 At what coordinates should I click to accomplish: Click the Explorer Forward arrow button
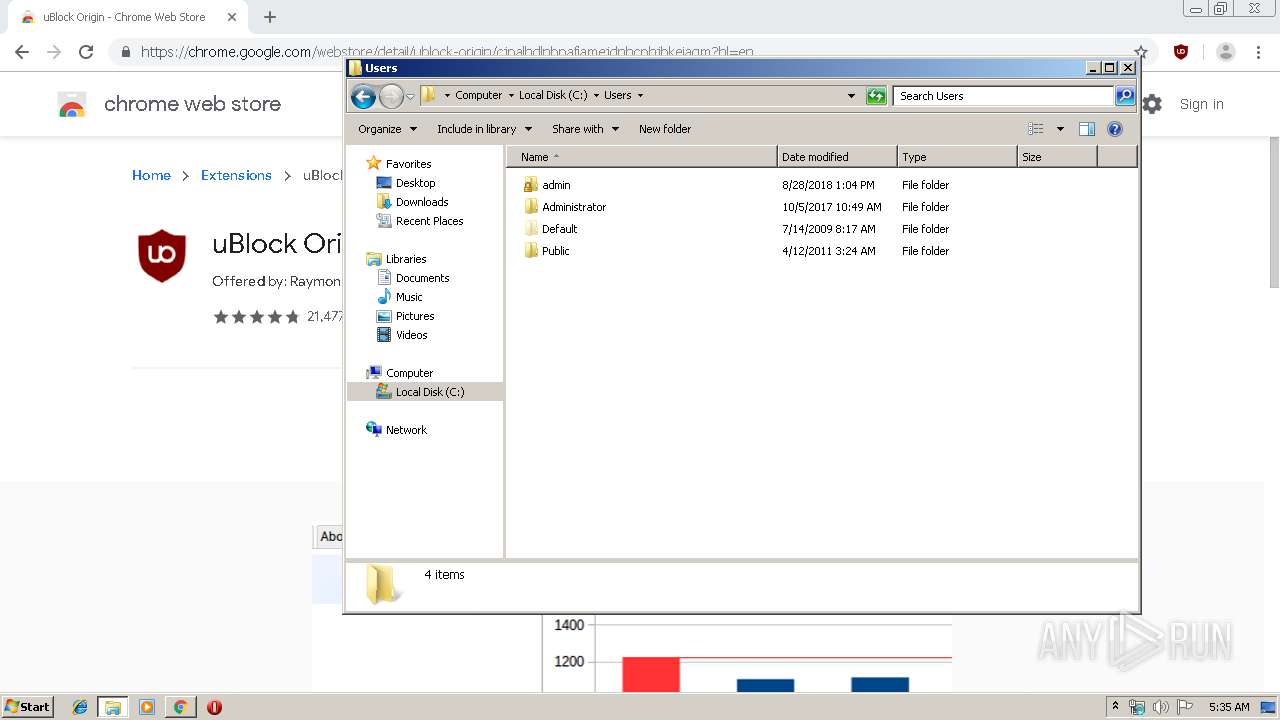[391, 96]
